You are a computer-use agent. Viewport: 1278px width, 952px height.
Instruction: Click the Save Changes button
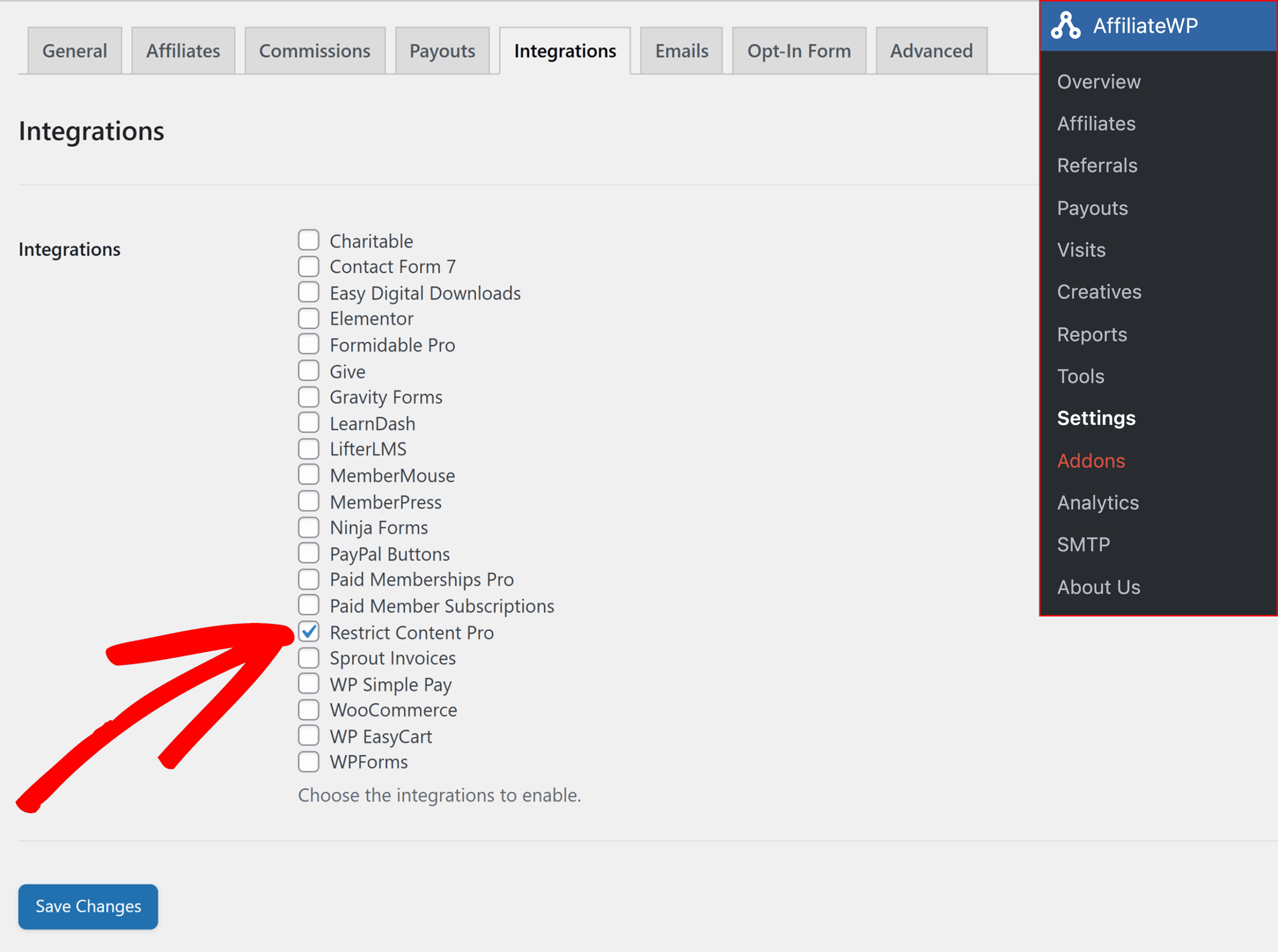tap(88, 907)
